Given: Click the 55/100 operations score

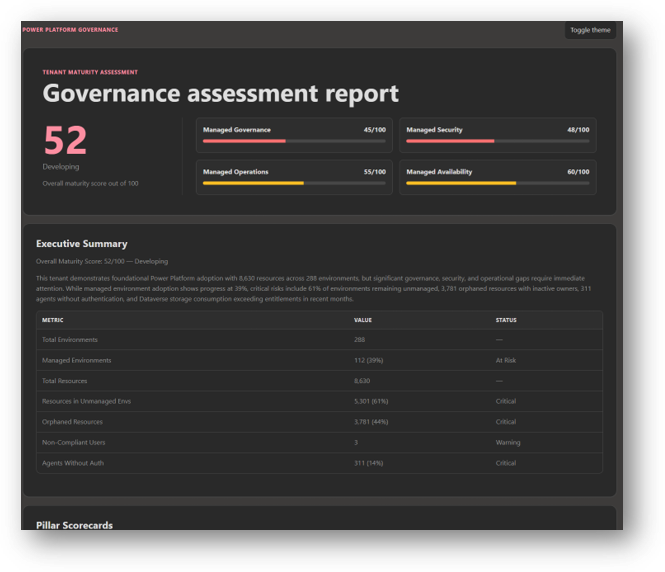Looking at the screenshot, I should [374, 172].
